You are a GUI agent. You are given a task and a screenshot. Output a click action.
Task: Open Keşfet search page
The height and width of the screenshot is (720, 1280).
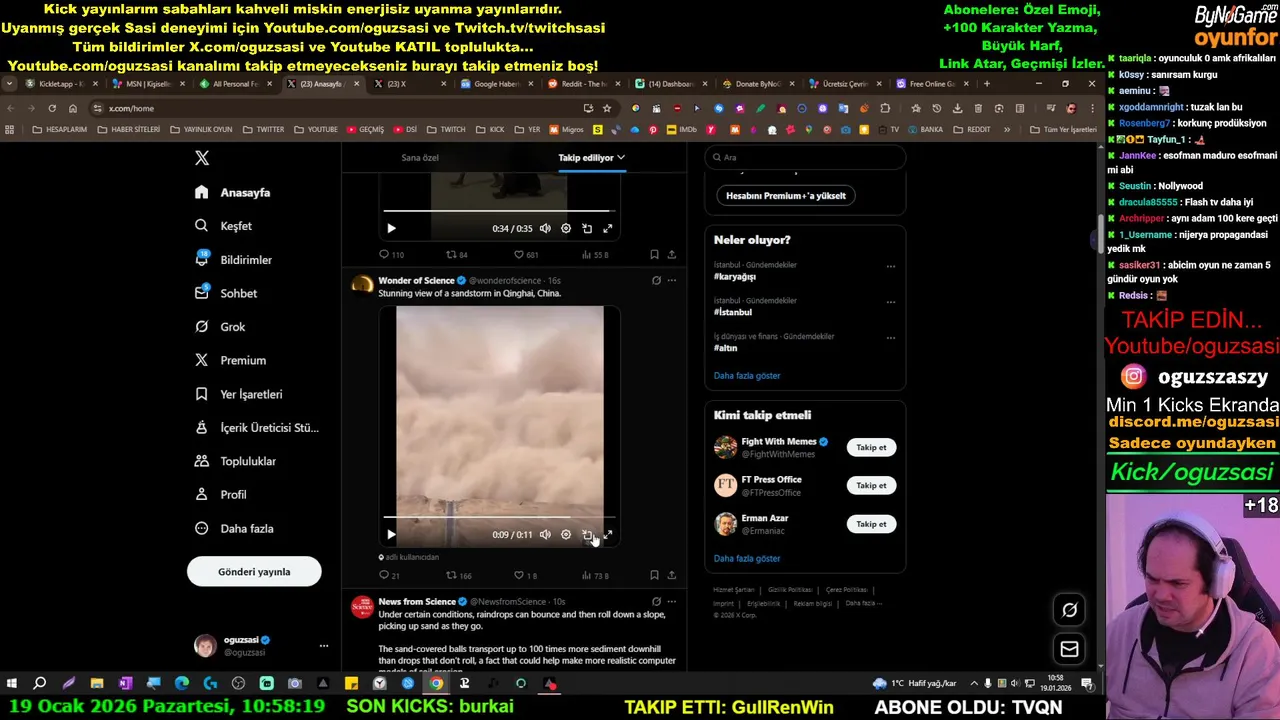(x=223, y=226)
